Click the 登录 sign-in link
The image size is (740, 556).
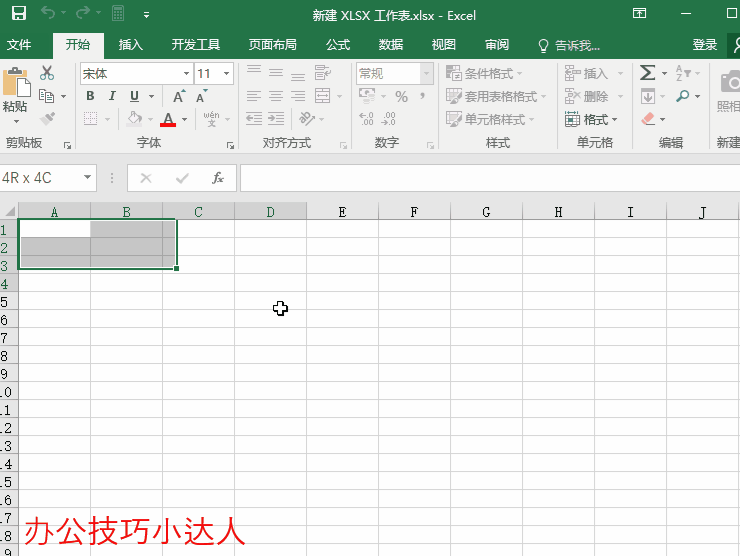[x=705, y=45]
